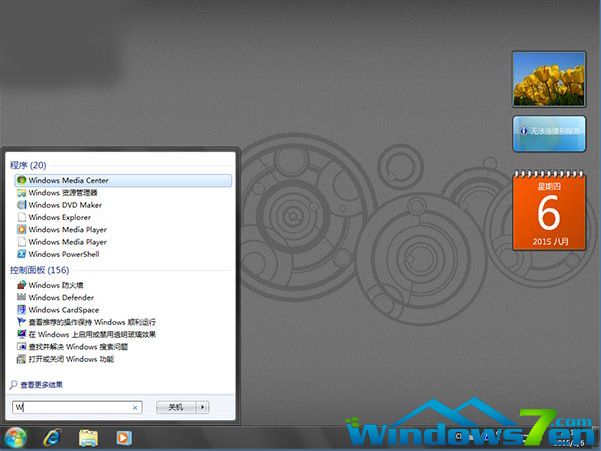Screen dimensions: 601x451
Task: Expand the shutdown options arrow
Action: click(x=202, y=407)
